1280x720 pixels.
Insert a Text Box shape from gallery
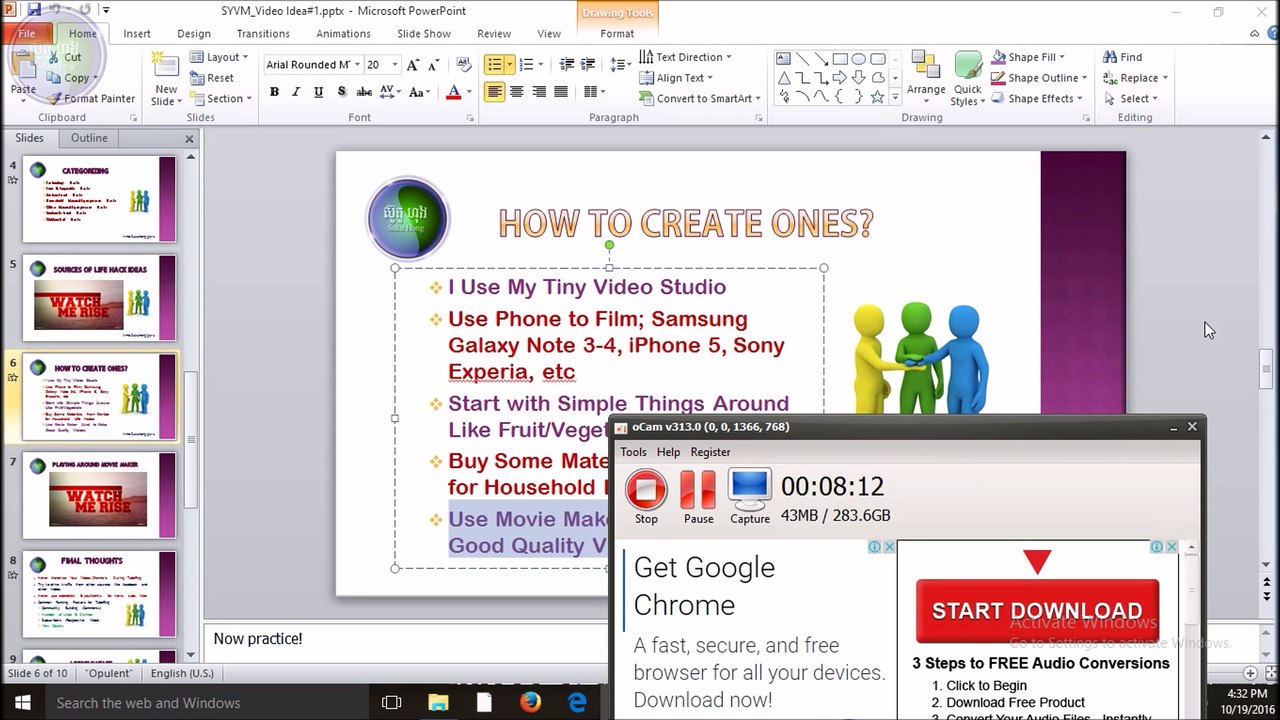coord(783,59)
